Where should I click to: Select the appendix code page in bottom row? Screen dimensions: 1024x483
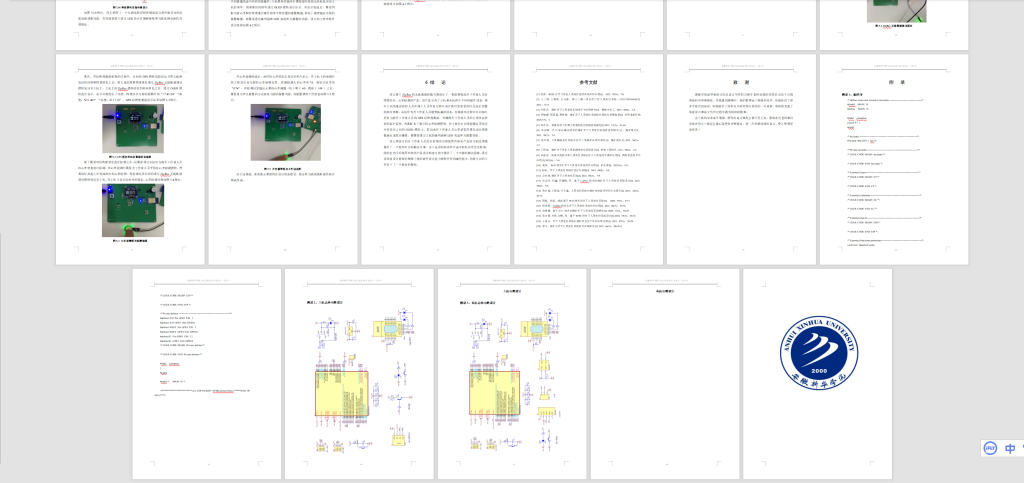tap(207, 373)
